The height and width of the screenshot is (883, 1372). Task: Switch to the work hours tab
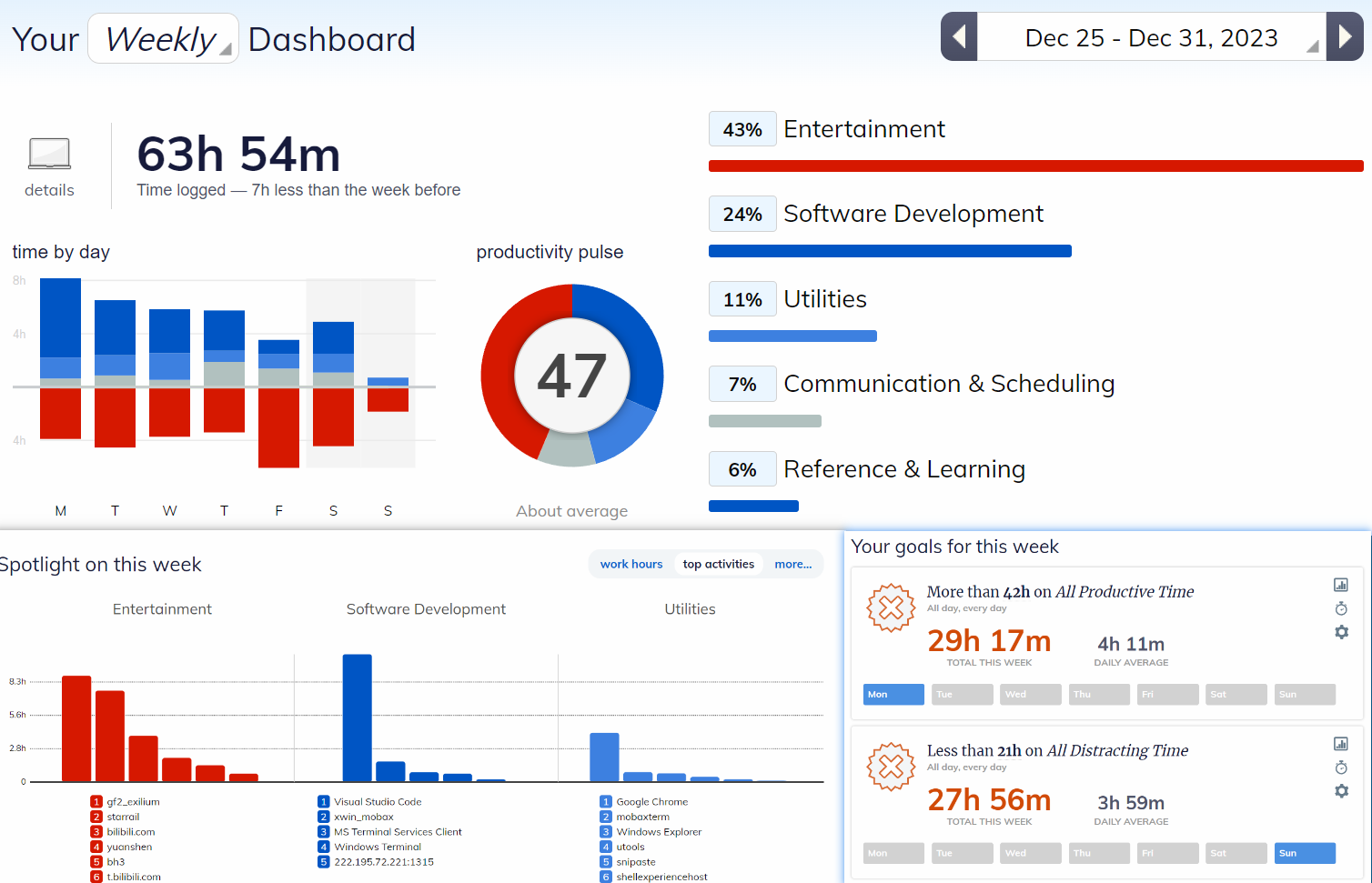click(631, 564)
